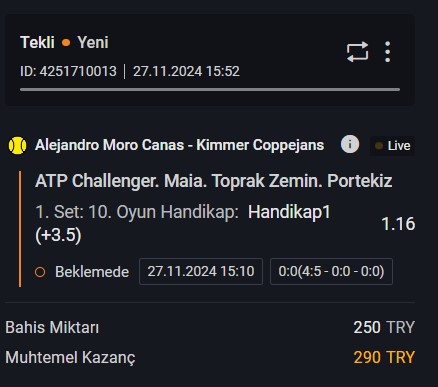Click the Handikap1 (+3.5) selection text
The image size is (438, 387).
(x=183, y=223)
